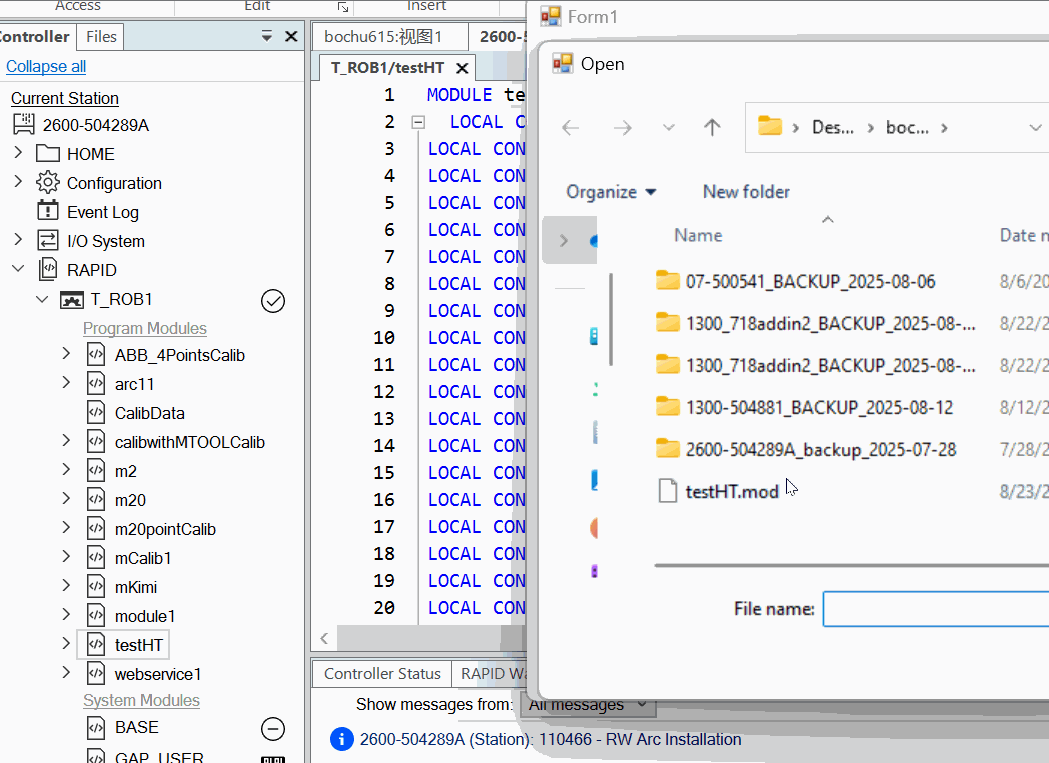Select m20 in the module tree
The image size is (1049, 763).
(x=130, y=500)
